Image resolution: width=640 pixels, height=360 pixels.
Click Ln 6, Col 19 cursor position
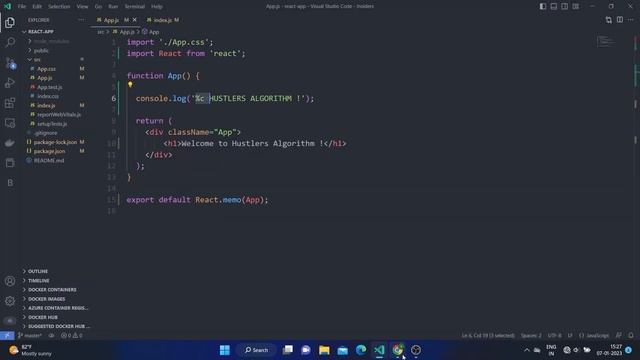(x=488, y=336)
